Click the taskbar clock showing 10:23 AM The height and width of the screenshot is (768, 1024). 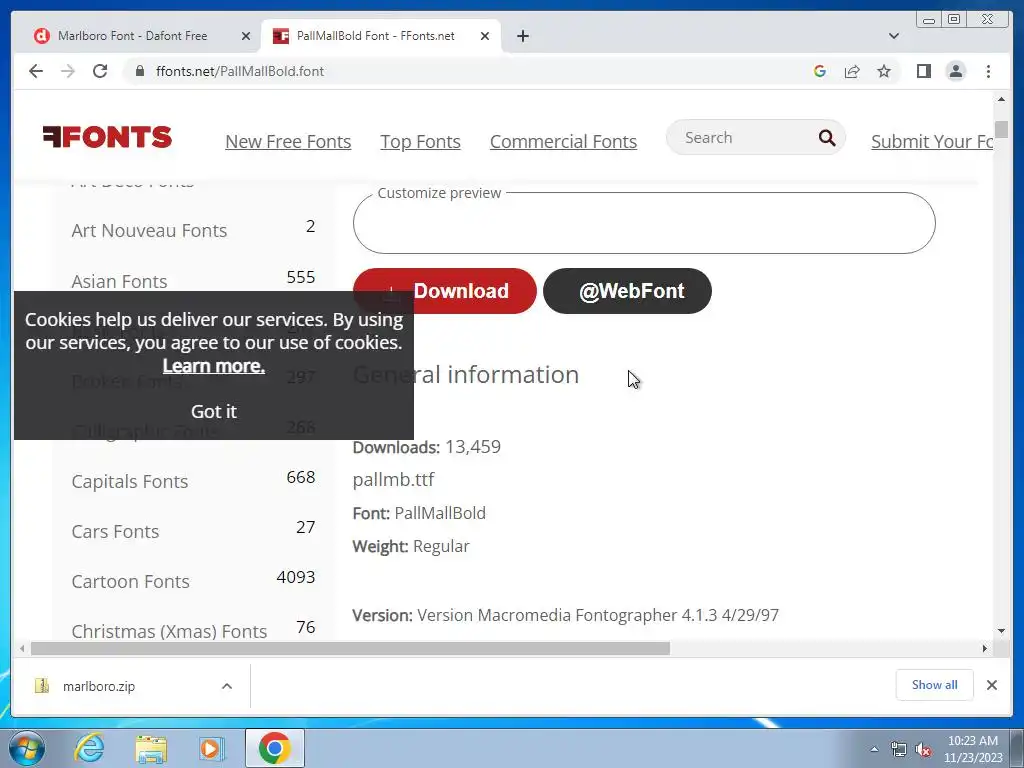pyautogui.click(x=972, y=749)
